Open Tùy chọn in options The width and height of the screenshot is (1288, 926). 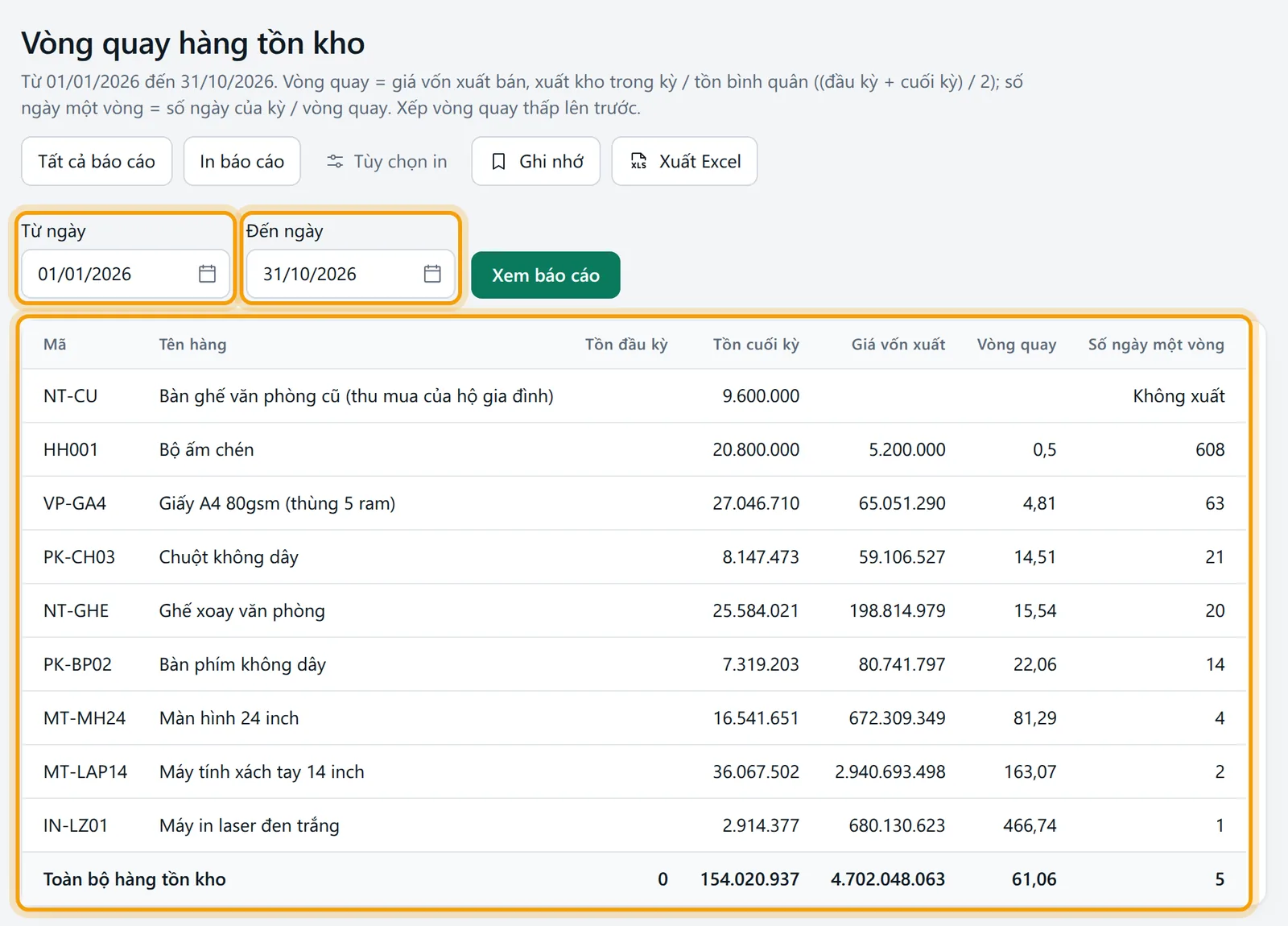tap(386, 161)
